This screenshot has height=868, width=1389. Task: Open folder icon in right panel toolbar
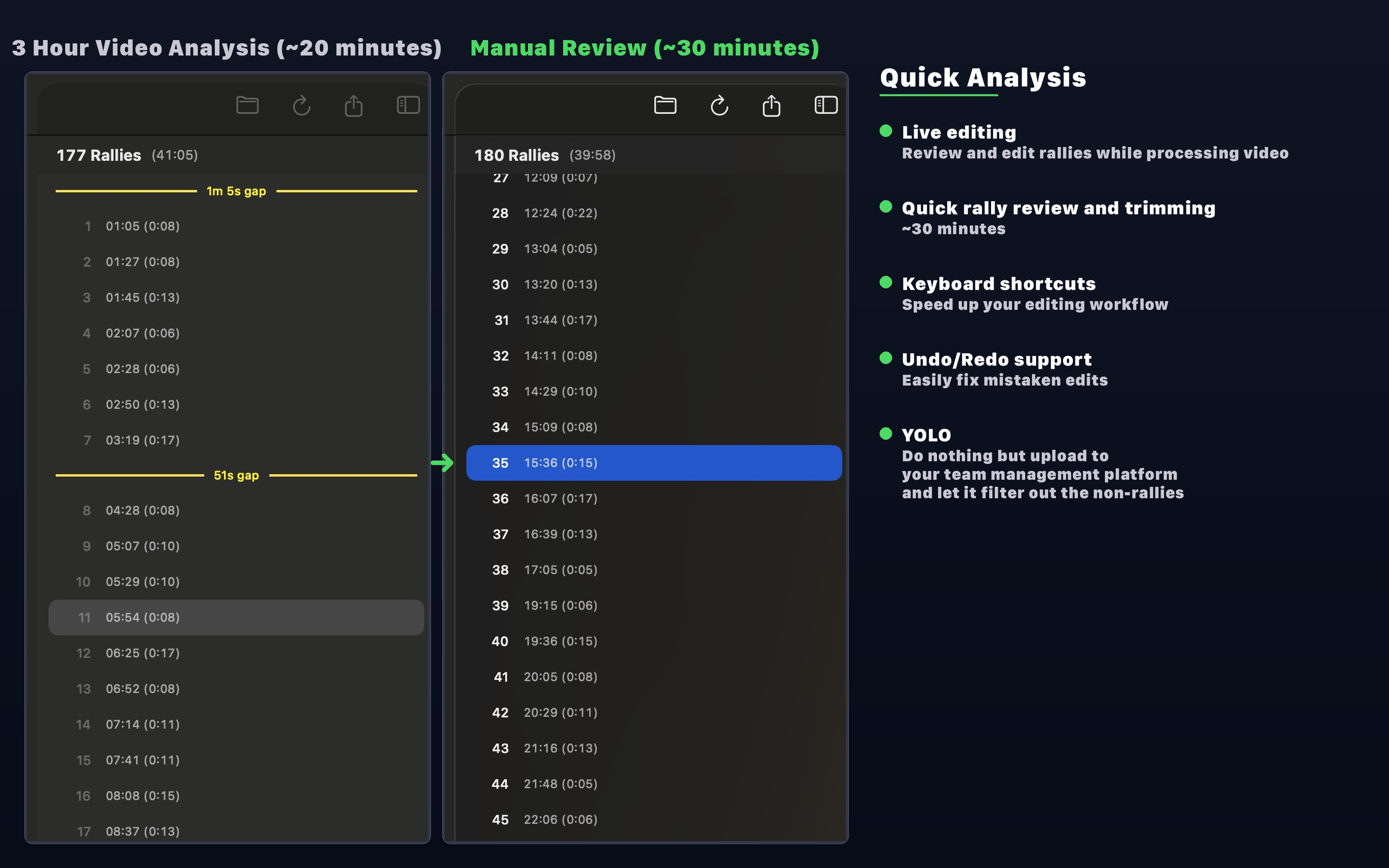tap(665, 106)
